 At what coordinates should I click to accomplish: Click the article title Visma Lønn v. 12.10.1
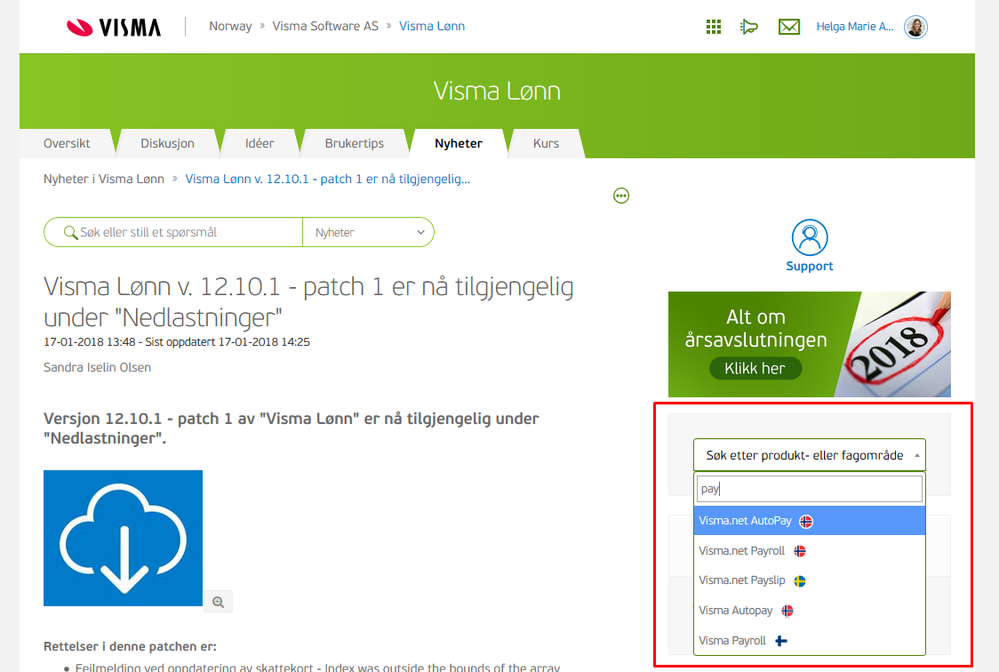point(308,302)
